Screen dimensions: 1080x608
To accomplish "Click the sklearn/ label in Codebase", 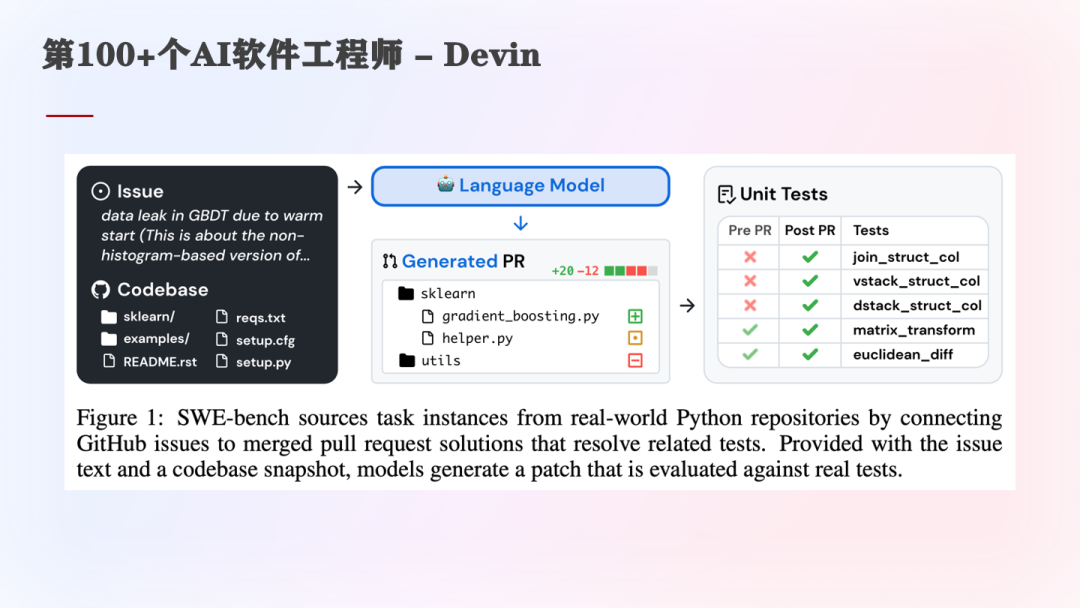I will (x=149, y=317).
